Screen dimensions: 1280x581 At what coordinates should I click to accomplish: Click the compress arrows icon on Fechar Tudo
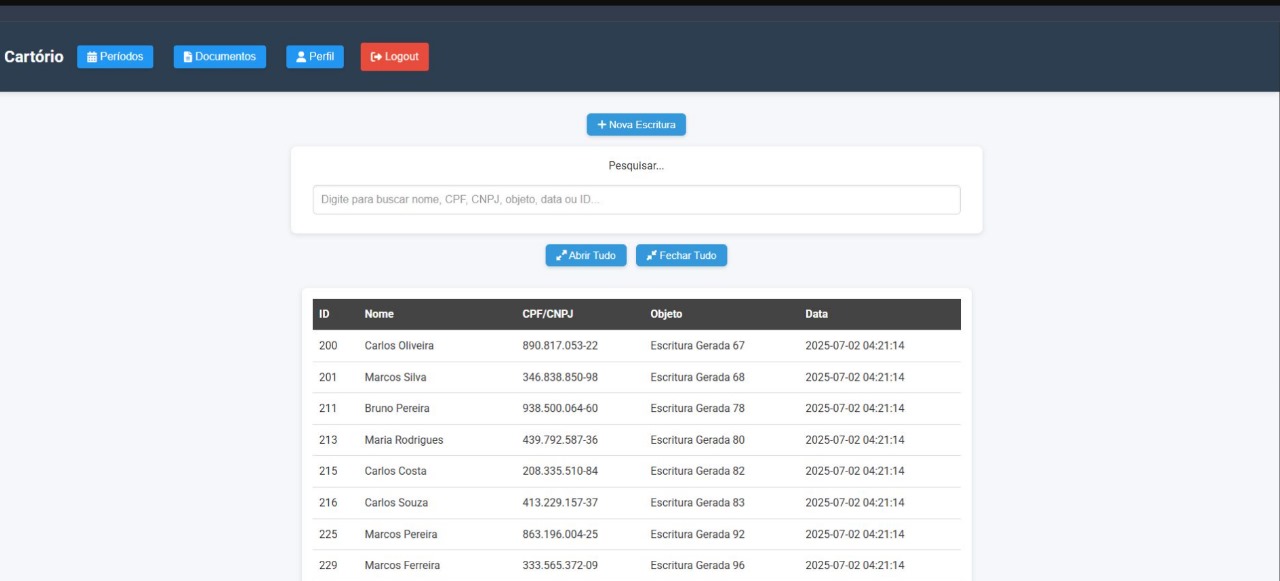[x=652, y=256]
